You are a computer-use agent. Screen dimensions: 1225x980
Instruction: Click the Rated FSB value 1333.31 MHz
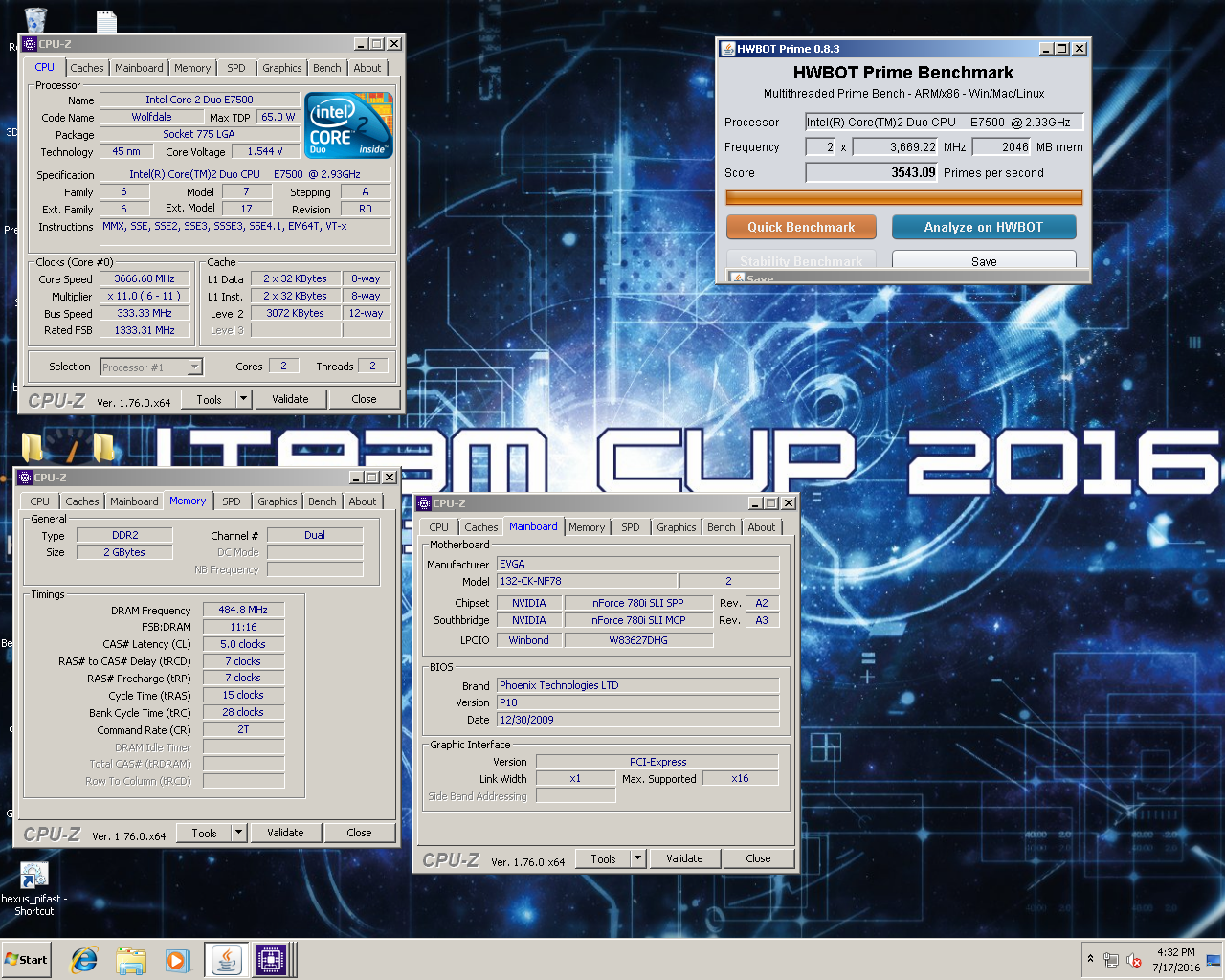click(x=145, y=330)
